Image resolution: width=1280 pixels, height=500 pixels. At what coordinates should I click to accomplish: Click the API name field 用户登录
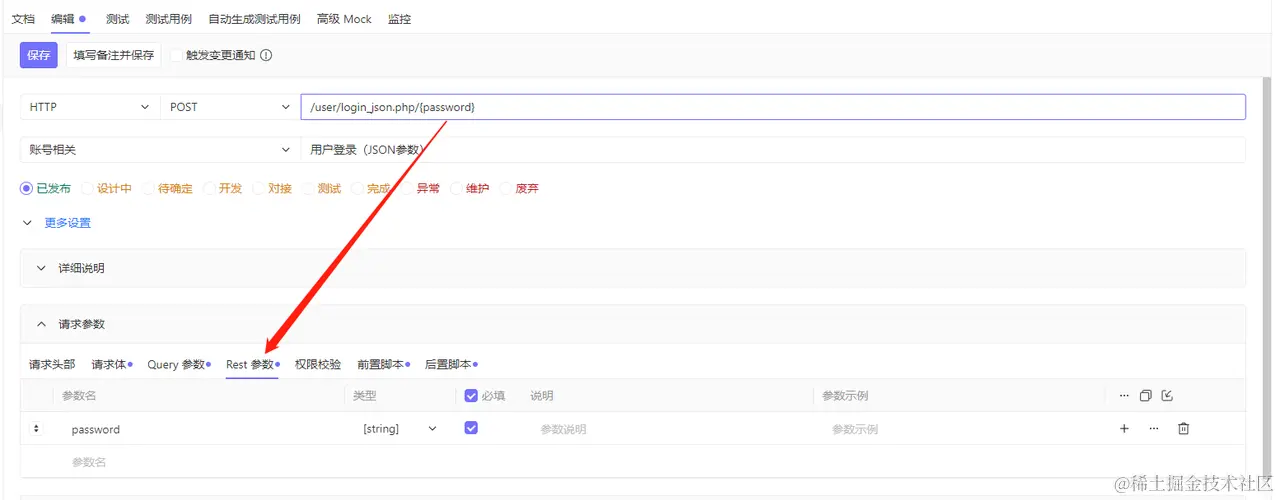(773, 150)
